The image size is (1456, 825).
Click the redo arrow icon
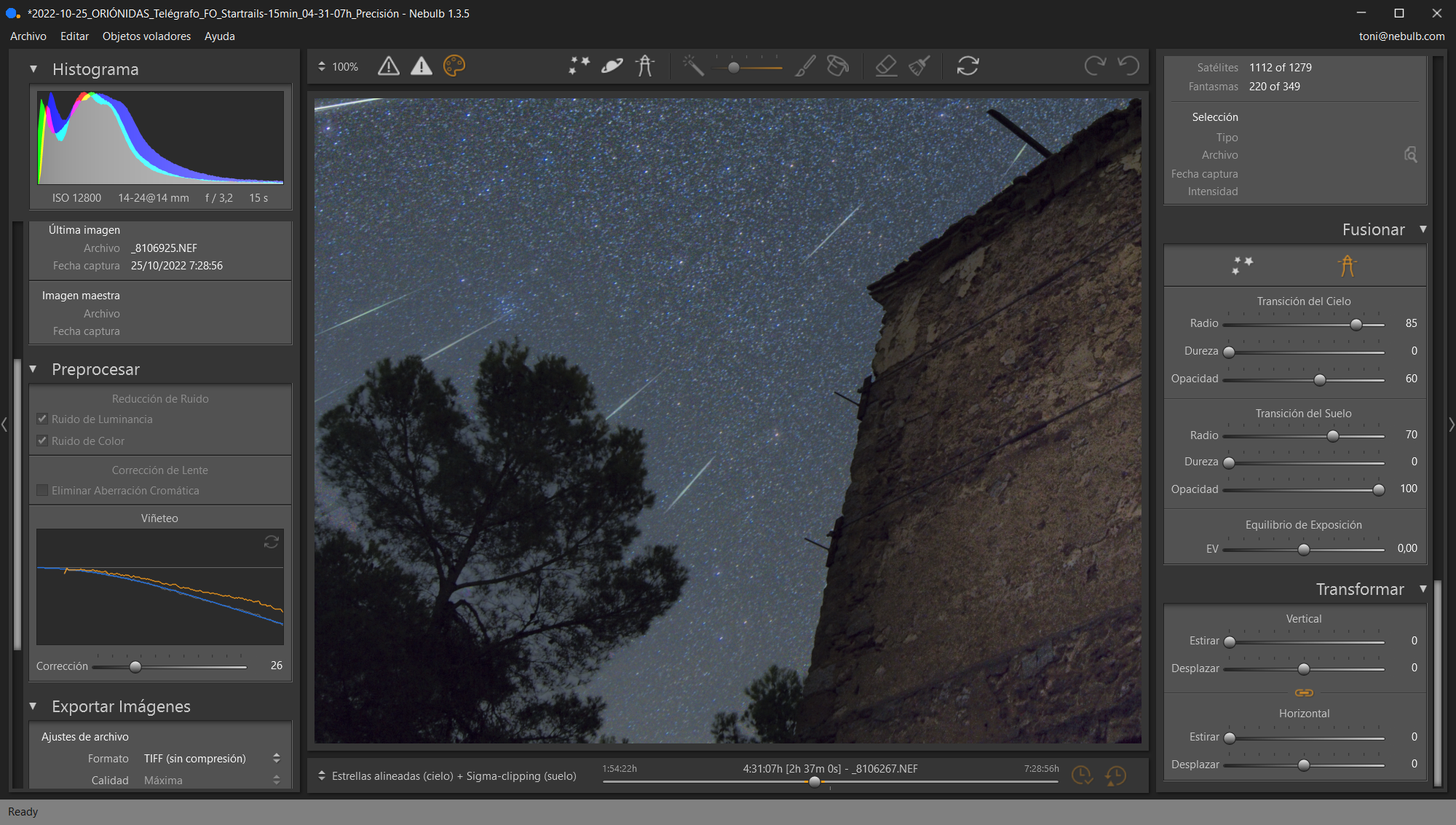[1095, 66]
